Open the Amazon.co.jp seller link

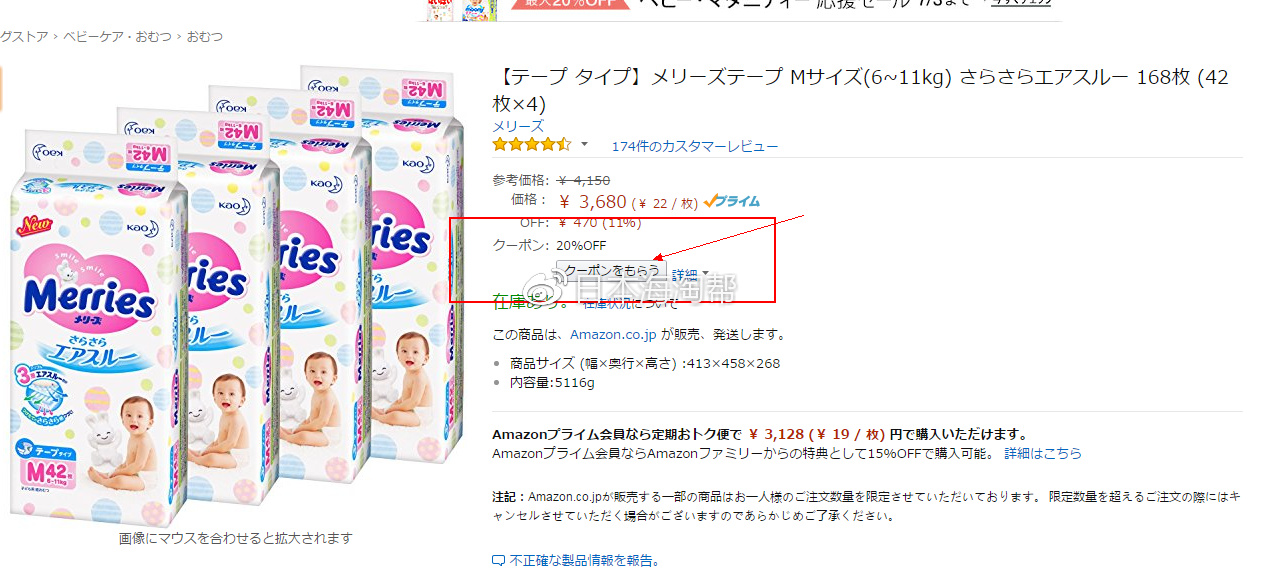pos(613,334)
